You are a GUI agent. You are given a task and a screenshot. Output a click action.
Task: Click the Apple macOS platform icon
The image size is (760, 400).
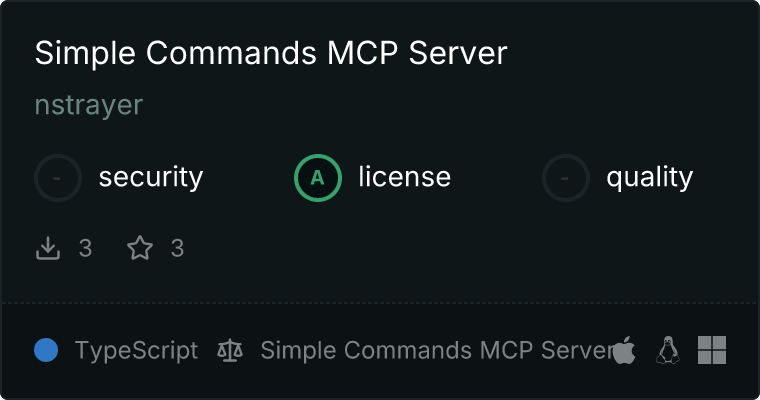pyautogui.click(x=624, y=350)
